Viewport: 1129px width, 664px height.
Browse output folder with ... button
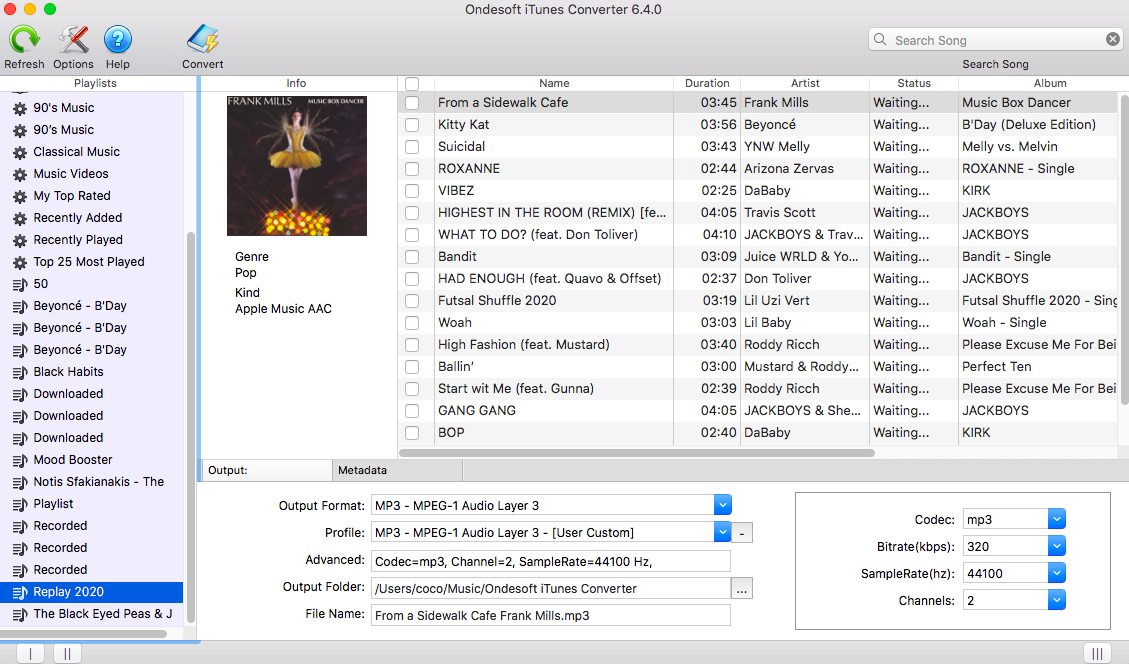coord(742,589)
